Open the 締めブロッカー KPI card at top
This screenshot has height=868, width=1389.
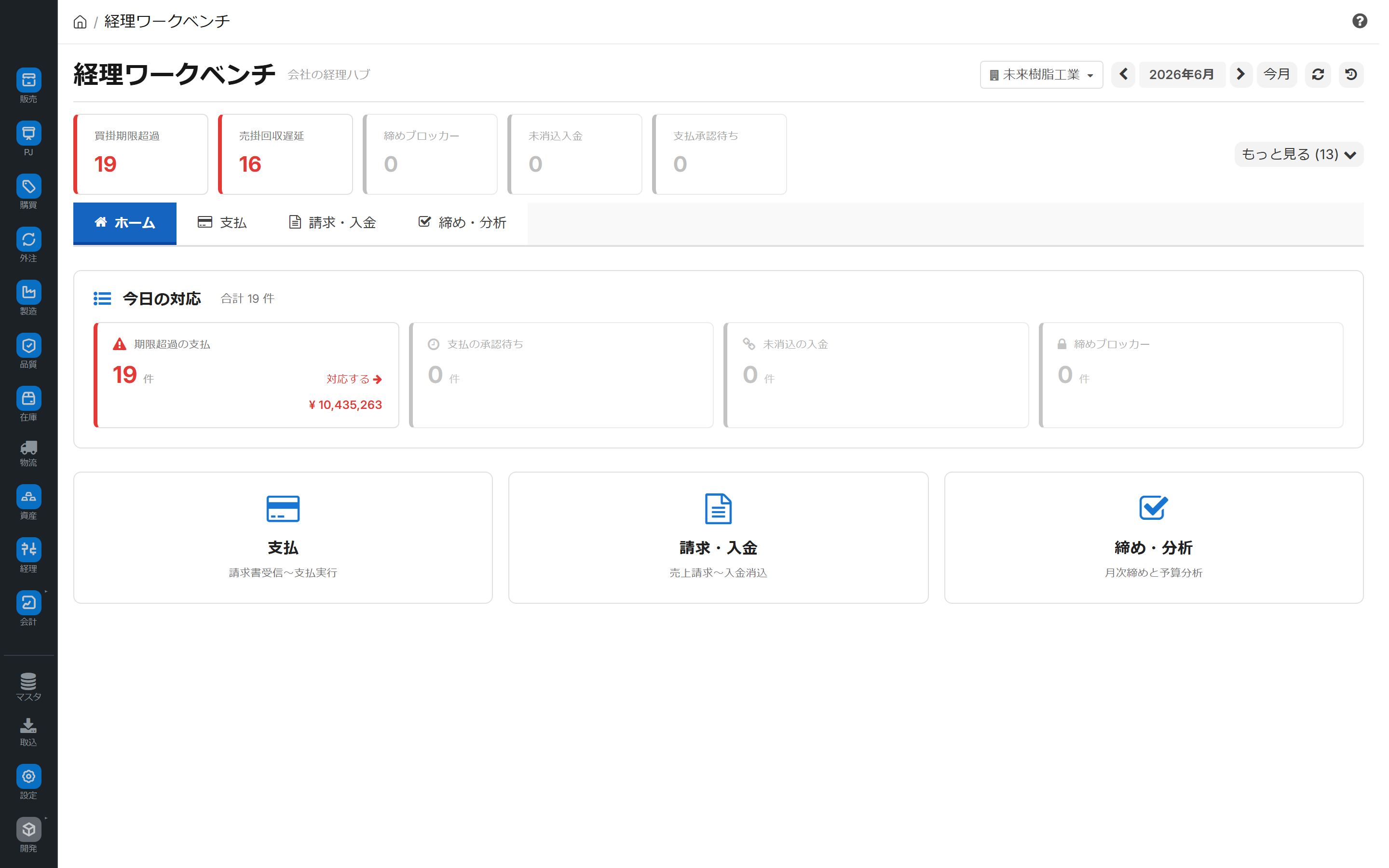pyautogui.click(x=430, y=154)
